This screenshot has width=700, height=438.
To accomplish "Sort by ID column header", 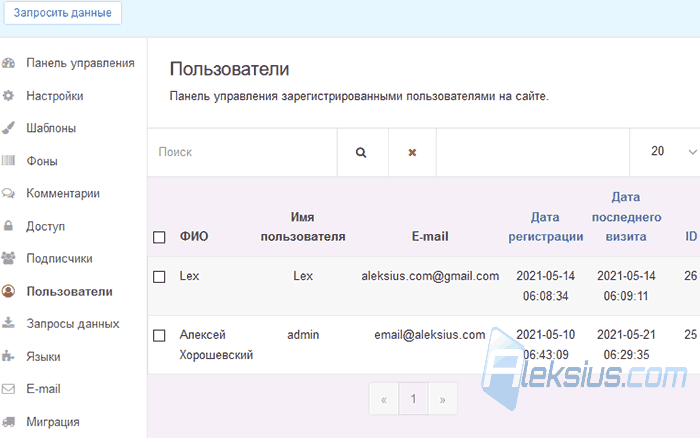I will tap(691, 236).
